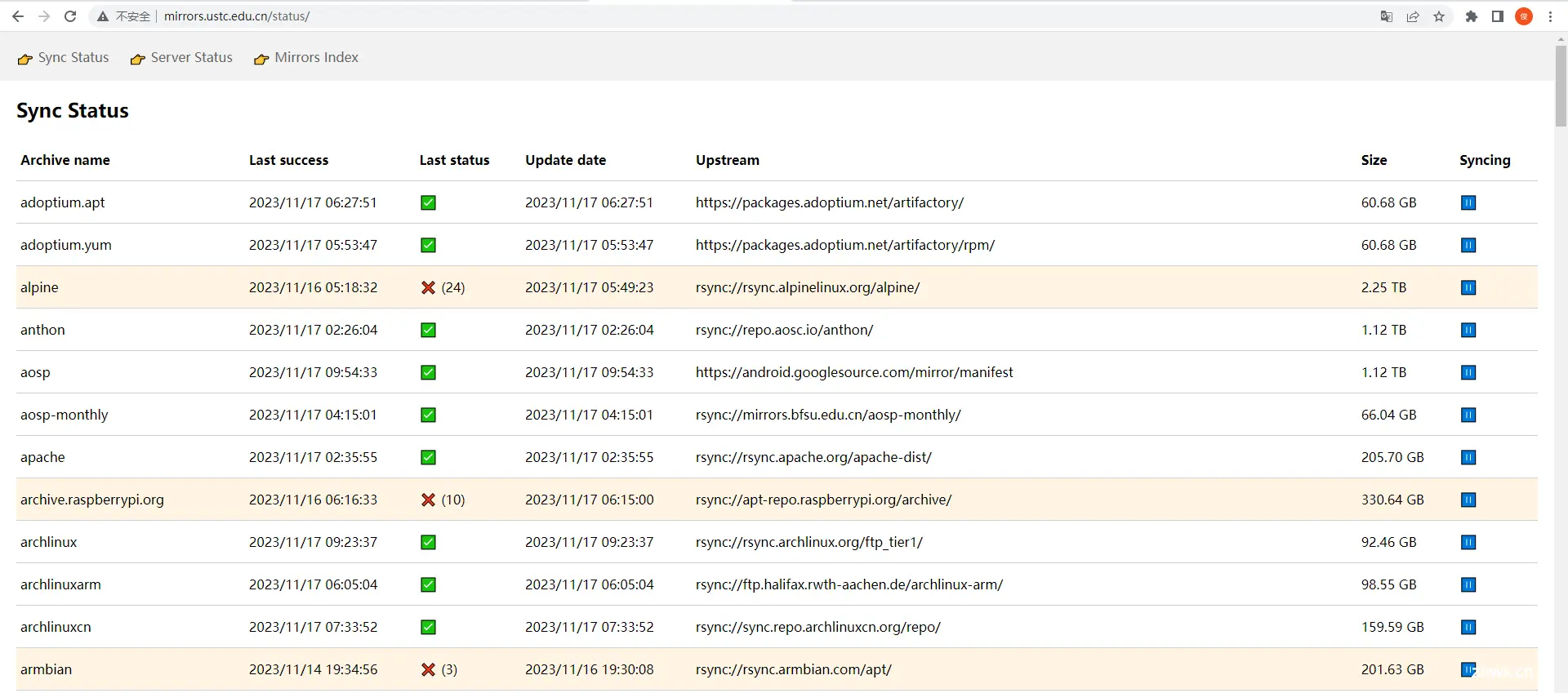Click the green check status for apache
1568x693 pixels.
428,457
